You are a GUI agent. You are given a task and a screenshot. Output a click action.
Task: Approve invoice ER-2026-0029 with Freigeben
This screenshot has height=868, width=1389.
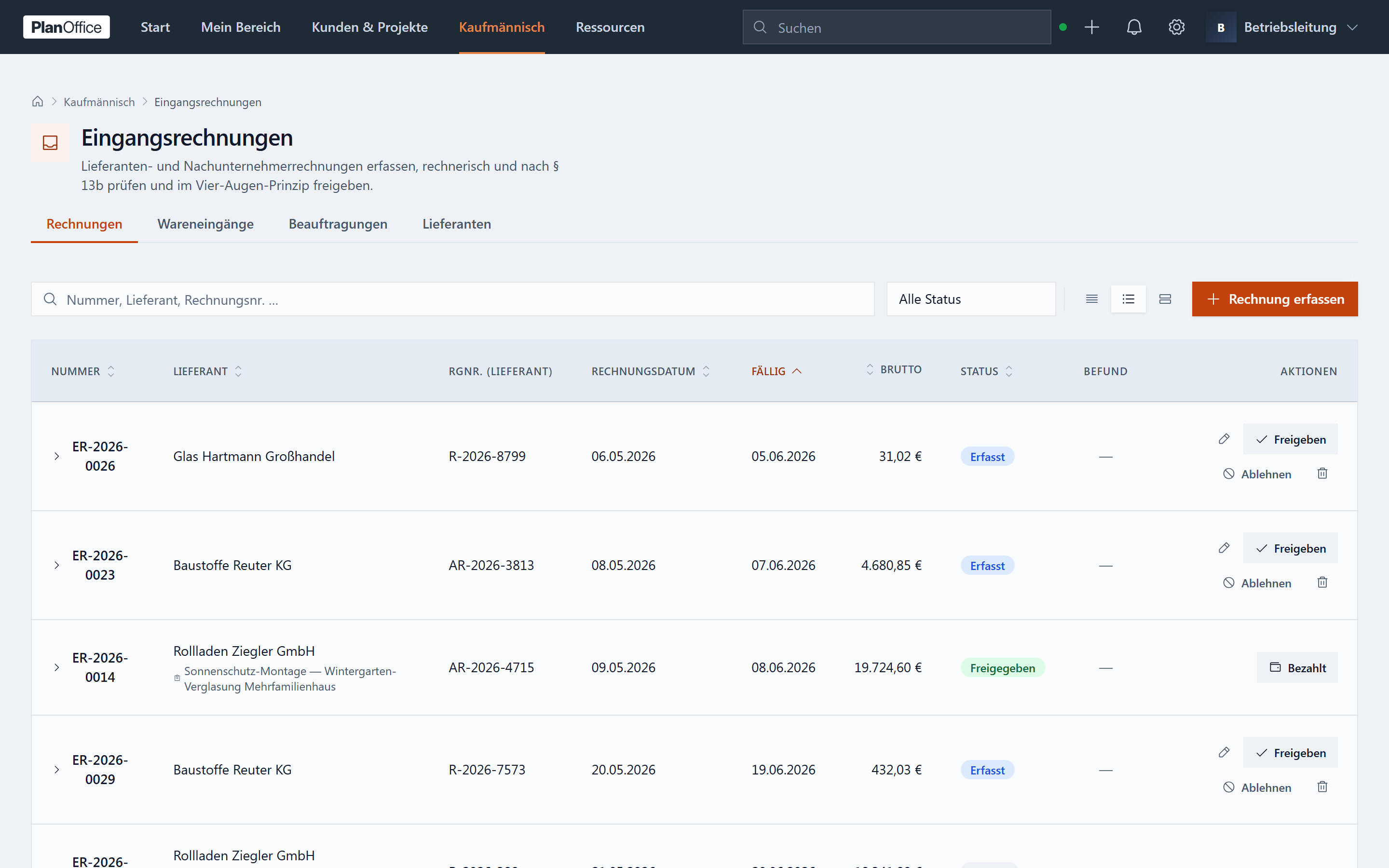[1290, 753]
